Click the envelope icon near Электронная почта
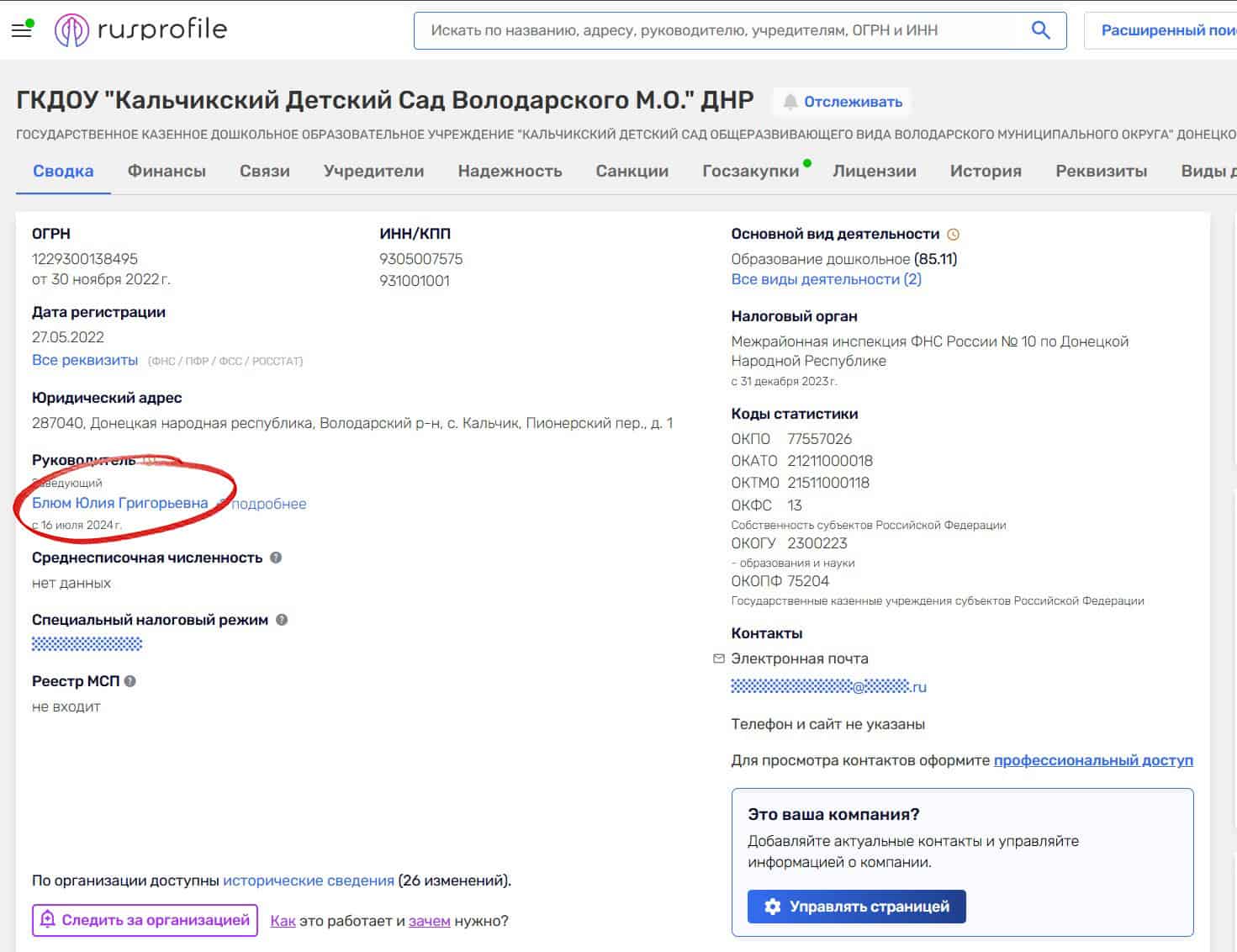1237x952 pixels. click(719, 658)
